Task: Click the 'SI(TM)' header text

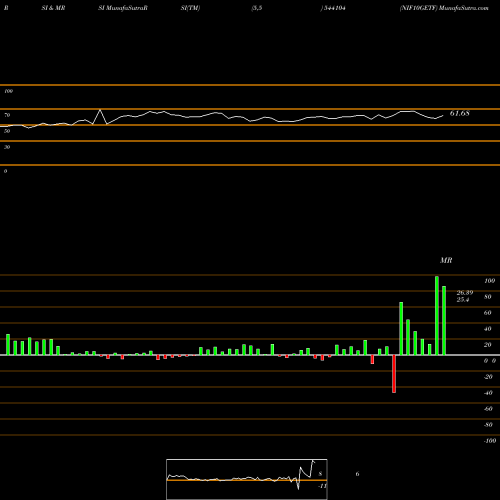Action: [190, 8]
